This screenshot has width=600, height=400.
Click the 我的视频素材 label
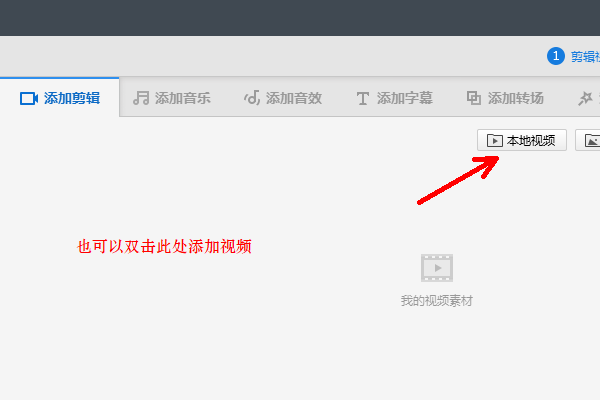point(437,300)
